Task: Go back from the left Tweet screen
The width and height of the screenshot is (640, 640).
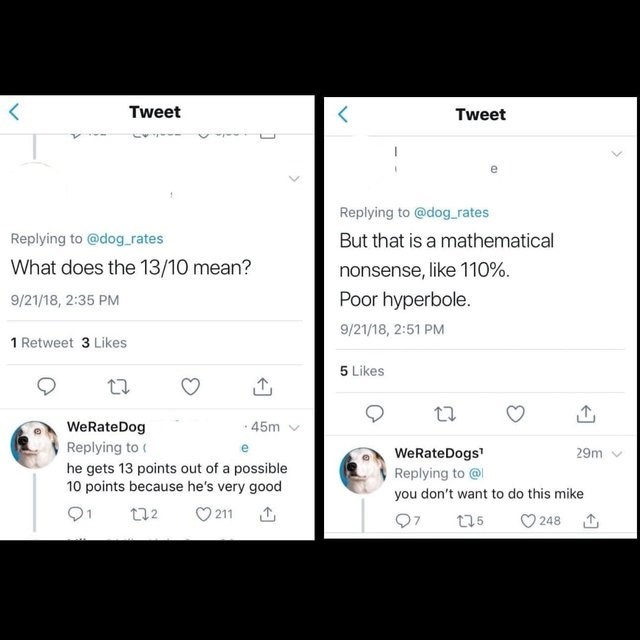Action: point(15,112)
